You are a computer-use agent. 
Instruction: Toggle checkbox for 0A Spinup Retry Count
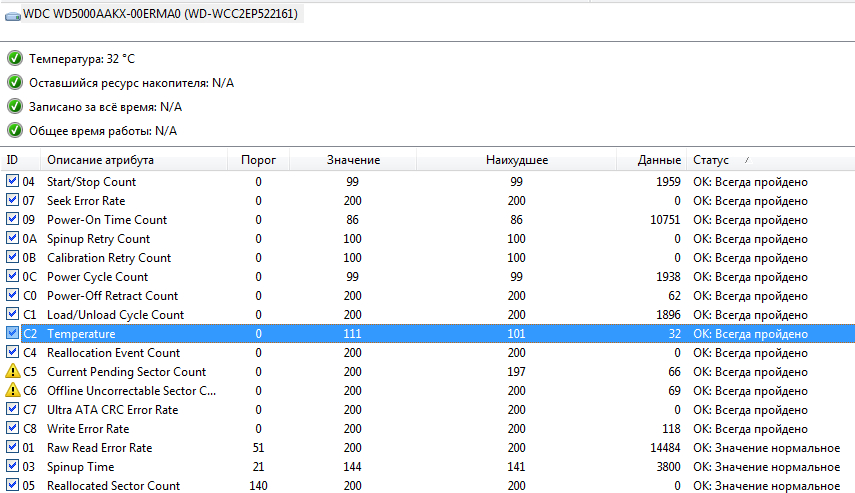click(x=12, y=238)
